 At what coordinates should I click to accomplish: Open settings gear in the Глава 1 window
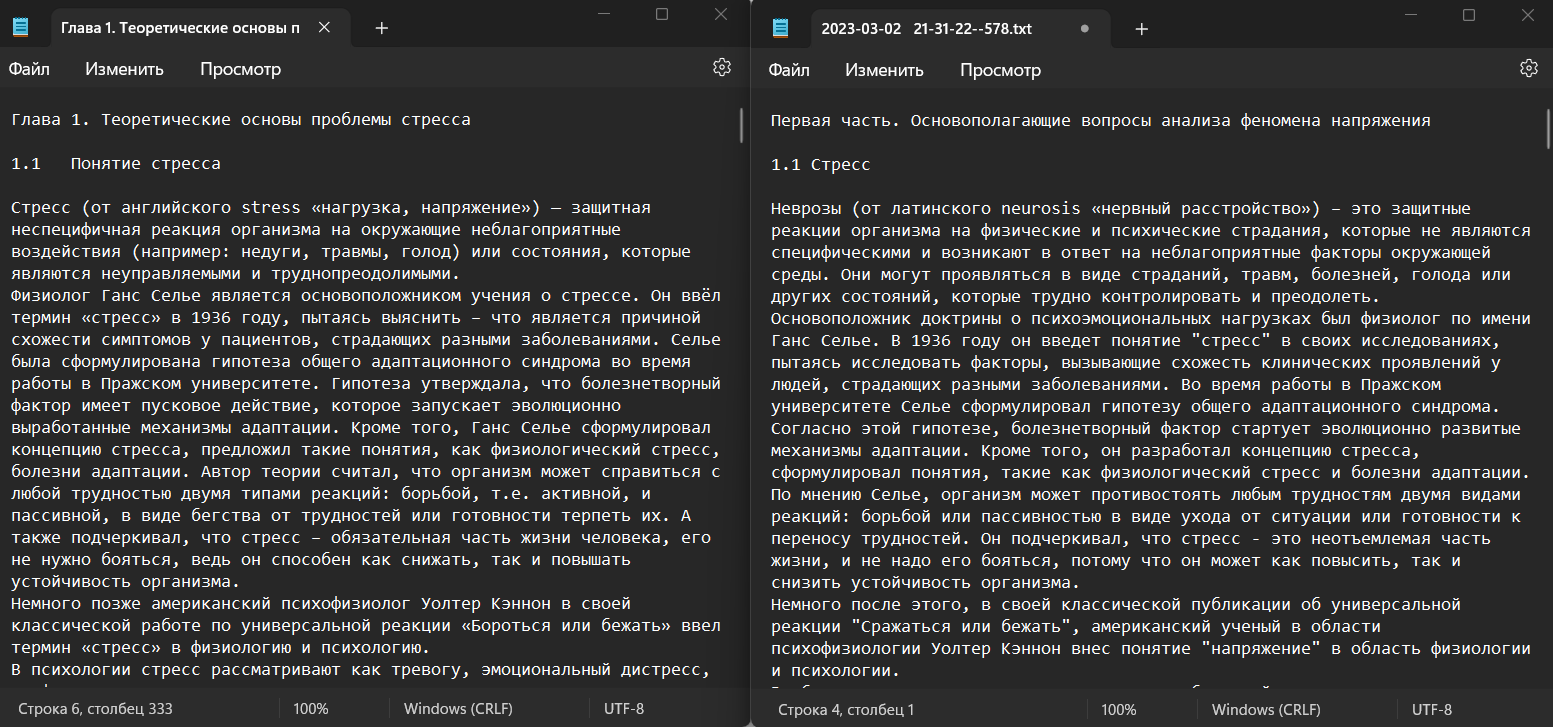(x=721, y=68)
